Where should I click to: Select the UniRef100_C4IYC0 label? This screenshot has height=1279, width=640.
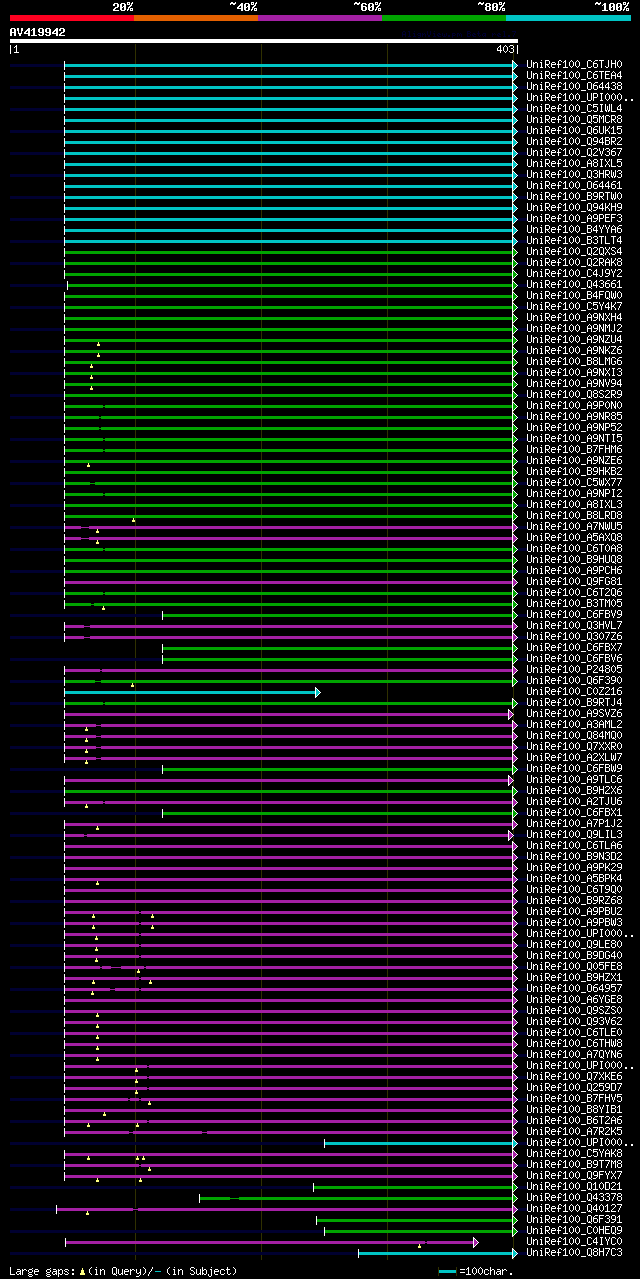[x=574, y=1241]
